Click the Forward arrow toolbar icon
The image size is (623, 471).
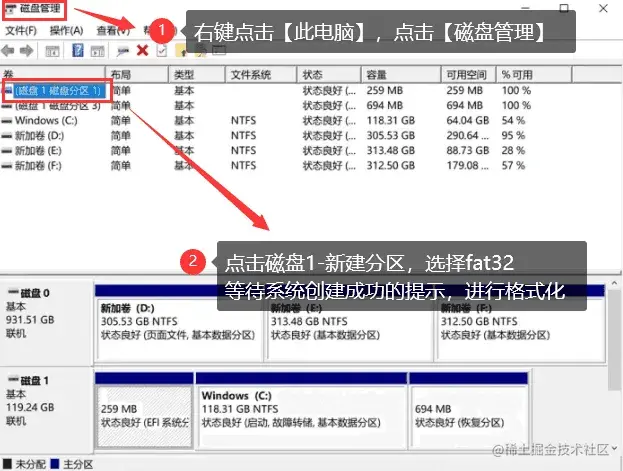pyautogui.click(x=27, y=50)
